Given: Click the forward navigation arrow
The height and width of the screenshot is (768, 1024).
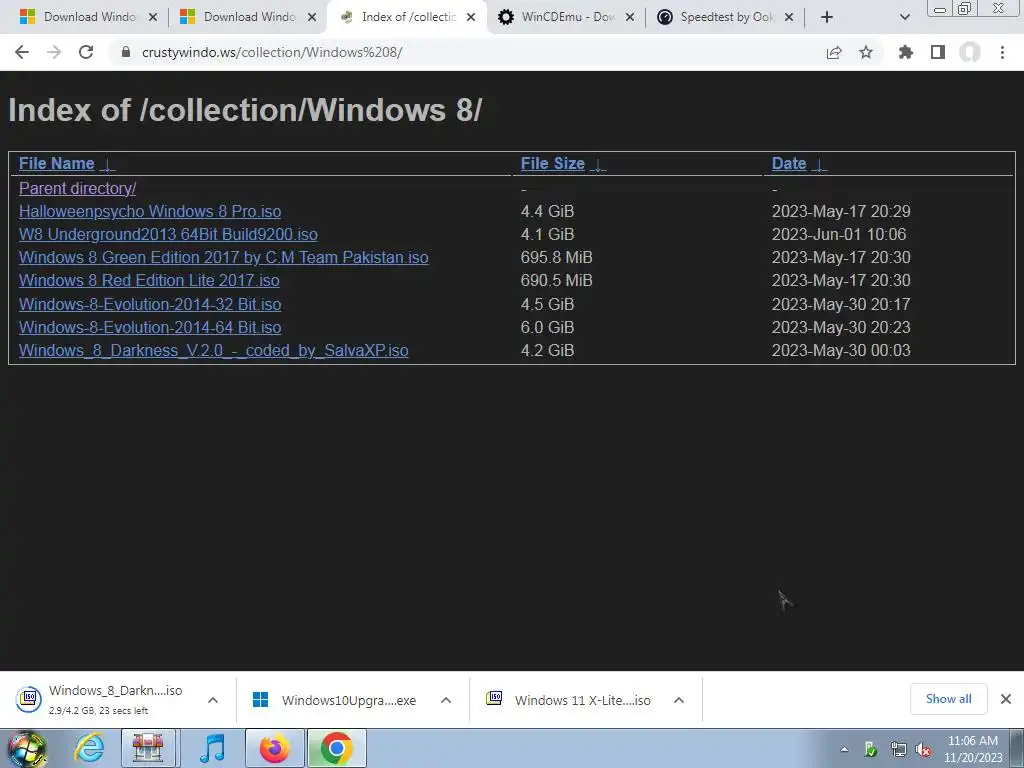Looking at the screenshot, I should [54, 52].
